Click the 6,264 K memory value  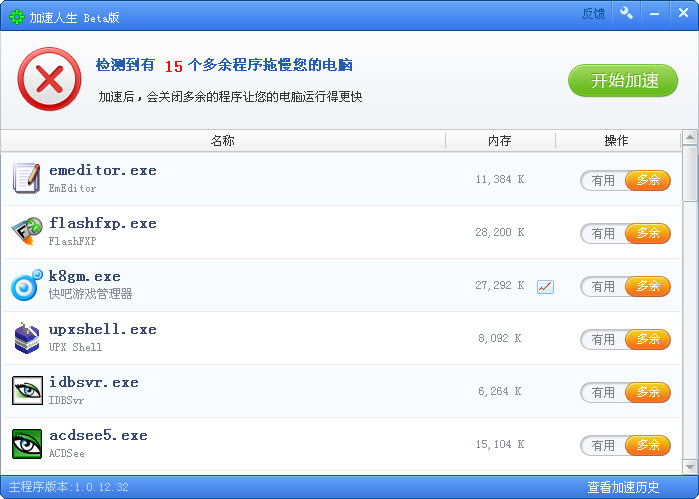(x=500, y=392)
